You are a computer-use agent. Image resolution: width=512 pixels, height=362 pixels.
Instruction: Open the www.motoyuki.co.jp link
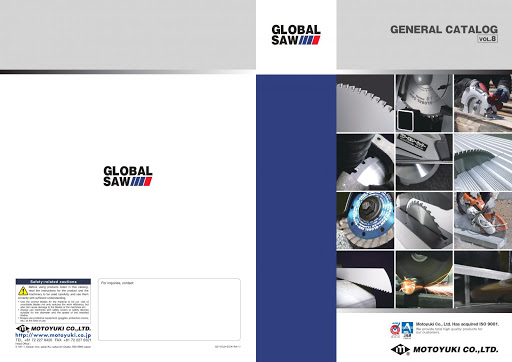tap(53, 335)
